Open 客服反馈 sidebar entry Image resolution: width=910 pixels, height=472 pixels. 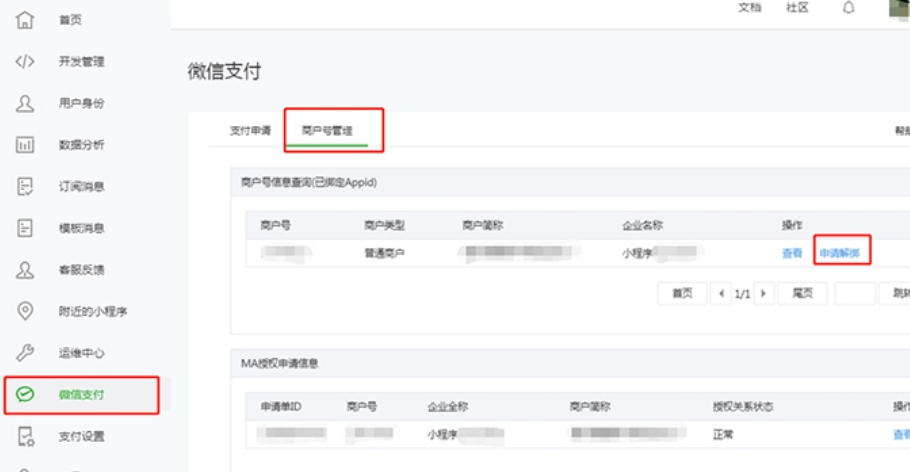click(81, 270)
